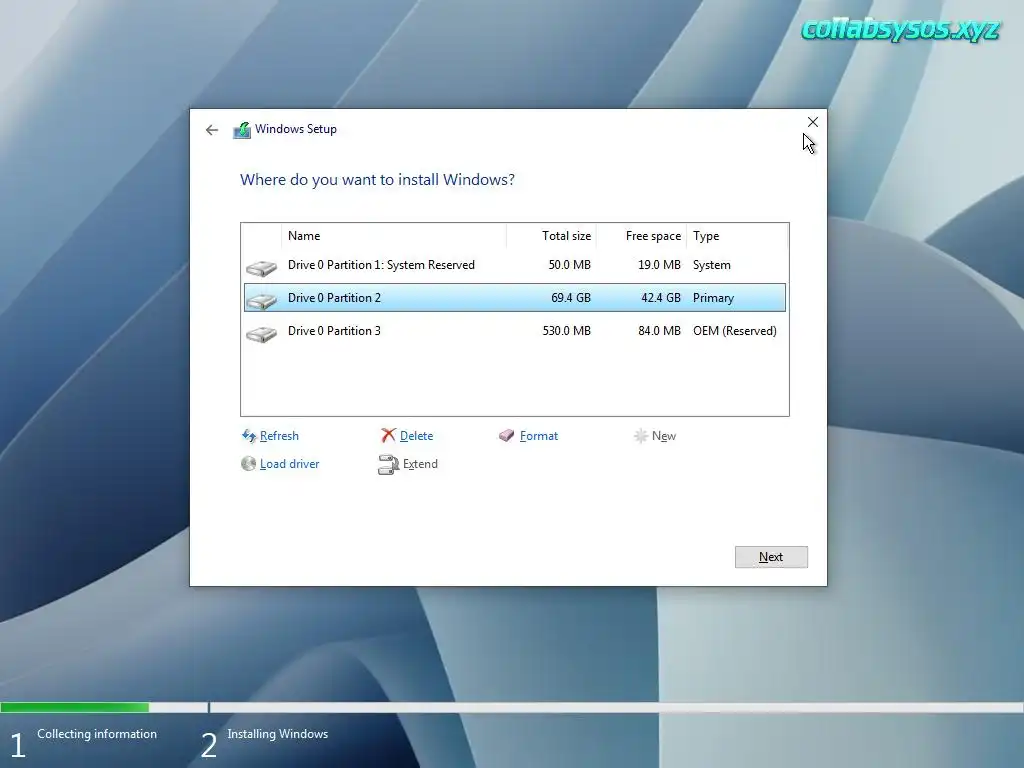Click the 84.0 MB free space cell
The height and width of the screenshot is (768, 1024).
(x=660, y=330)
